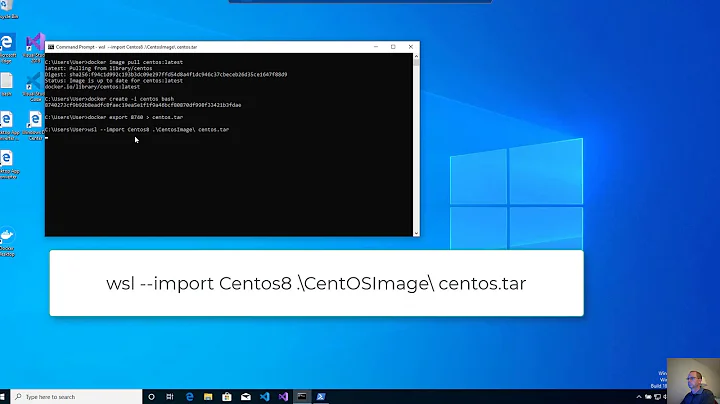The image size is (720, 404).
Task: Click the container ID hash starting with 8740
Action: [x=143, y=105]
